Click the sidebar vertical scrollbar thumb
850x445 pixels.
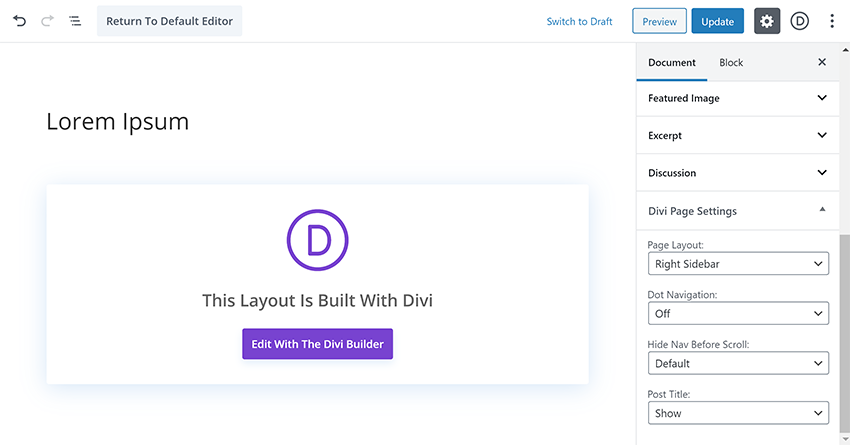[845, 333]
